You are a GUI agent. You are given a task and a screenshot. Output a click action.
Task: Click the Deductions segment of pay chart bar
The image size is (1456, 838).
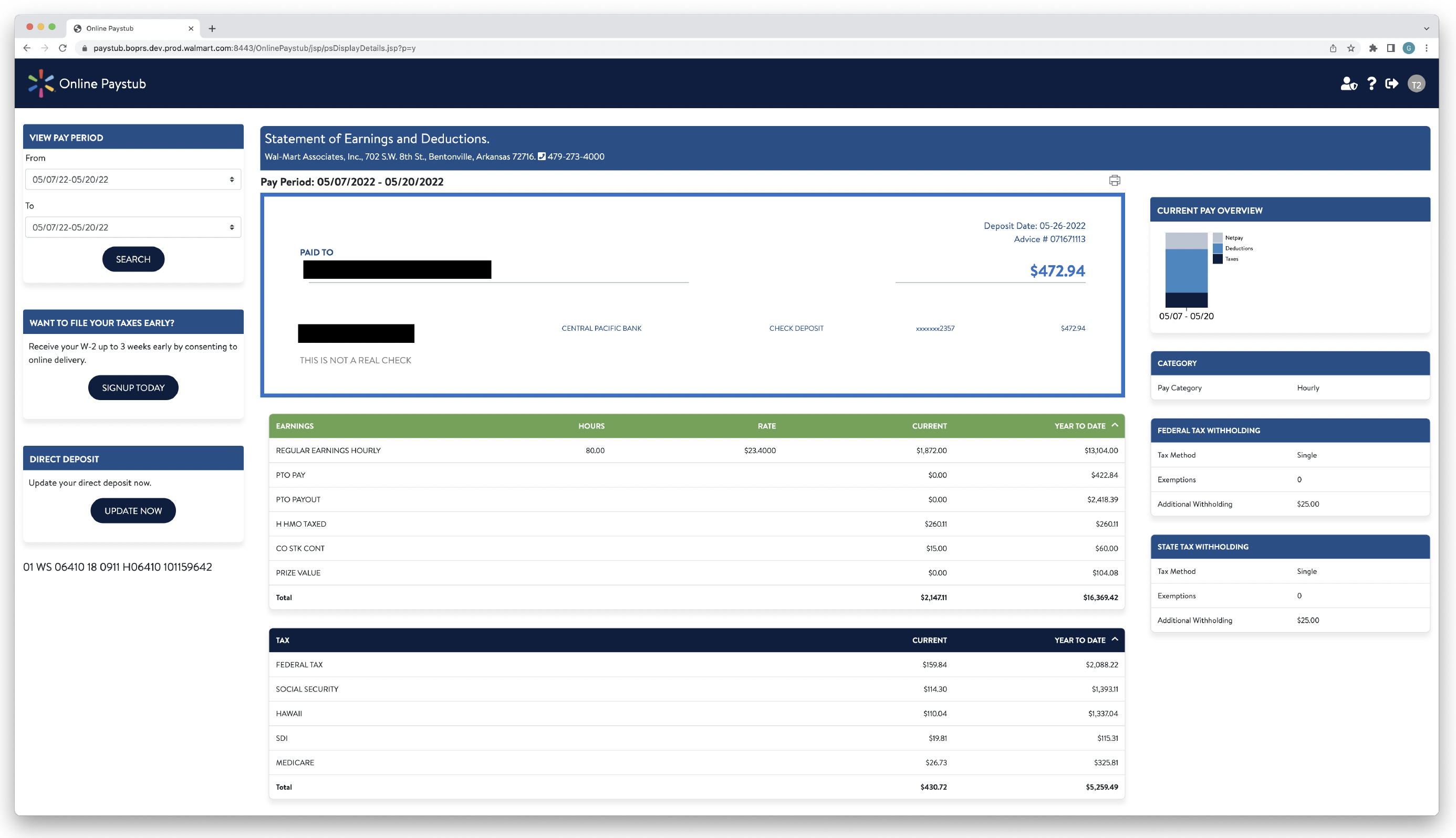tap(1186, 270)
